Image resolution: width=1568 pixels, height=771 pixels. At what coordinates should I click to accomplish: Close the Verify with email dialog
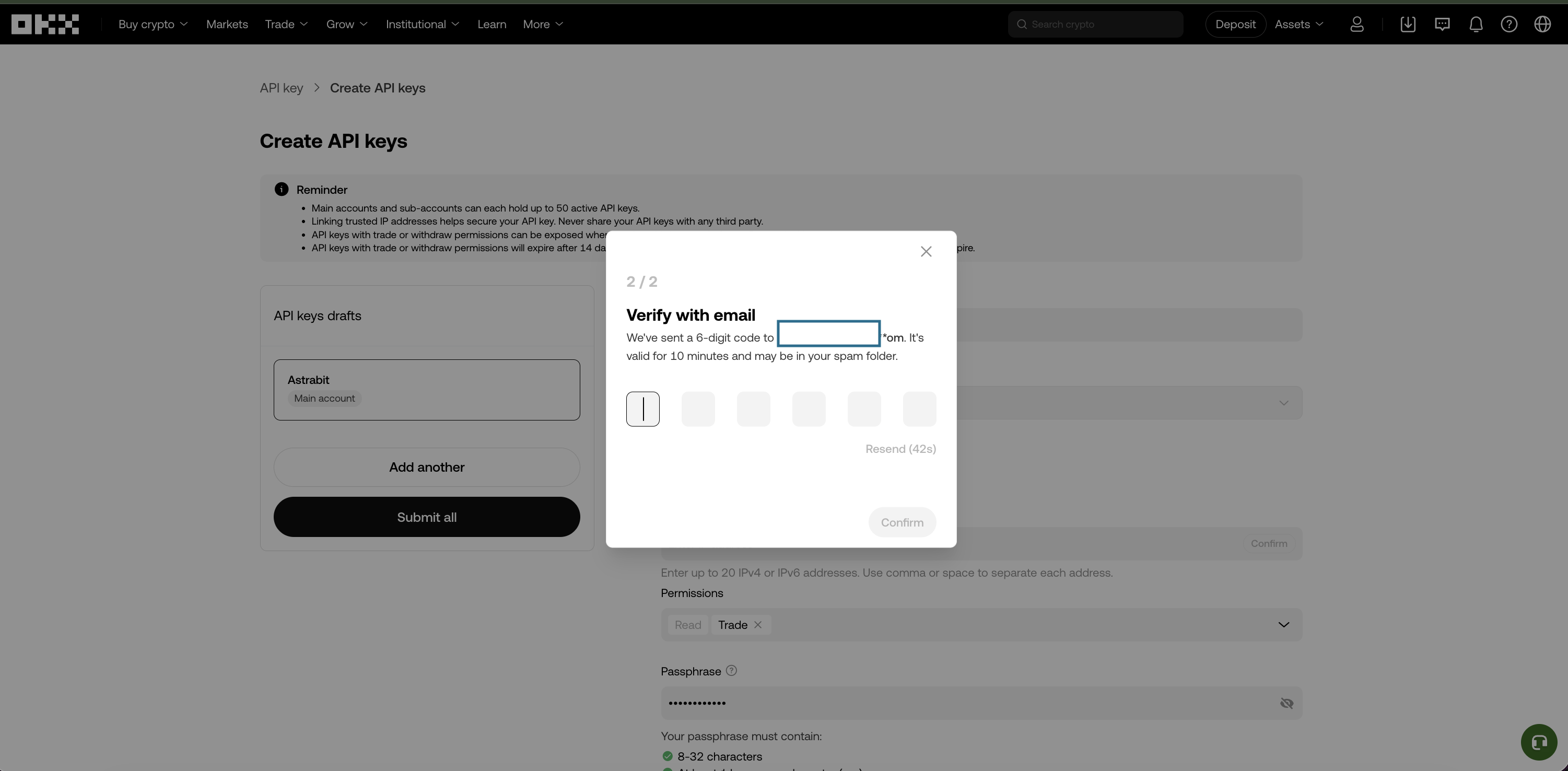pos(926,251)
